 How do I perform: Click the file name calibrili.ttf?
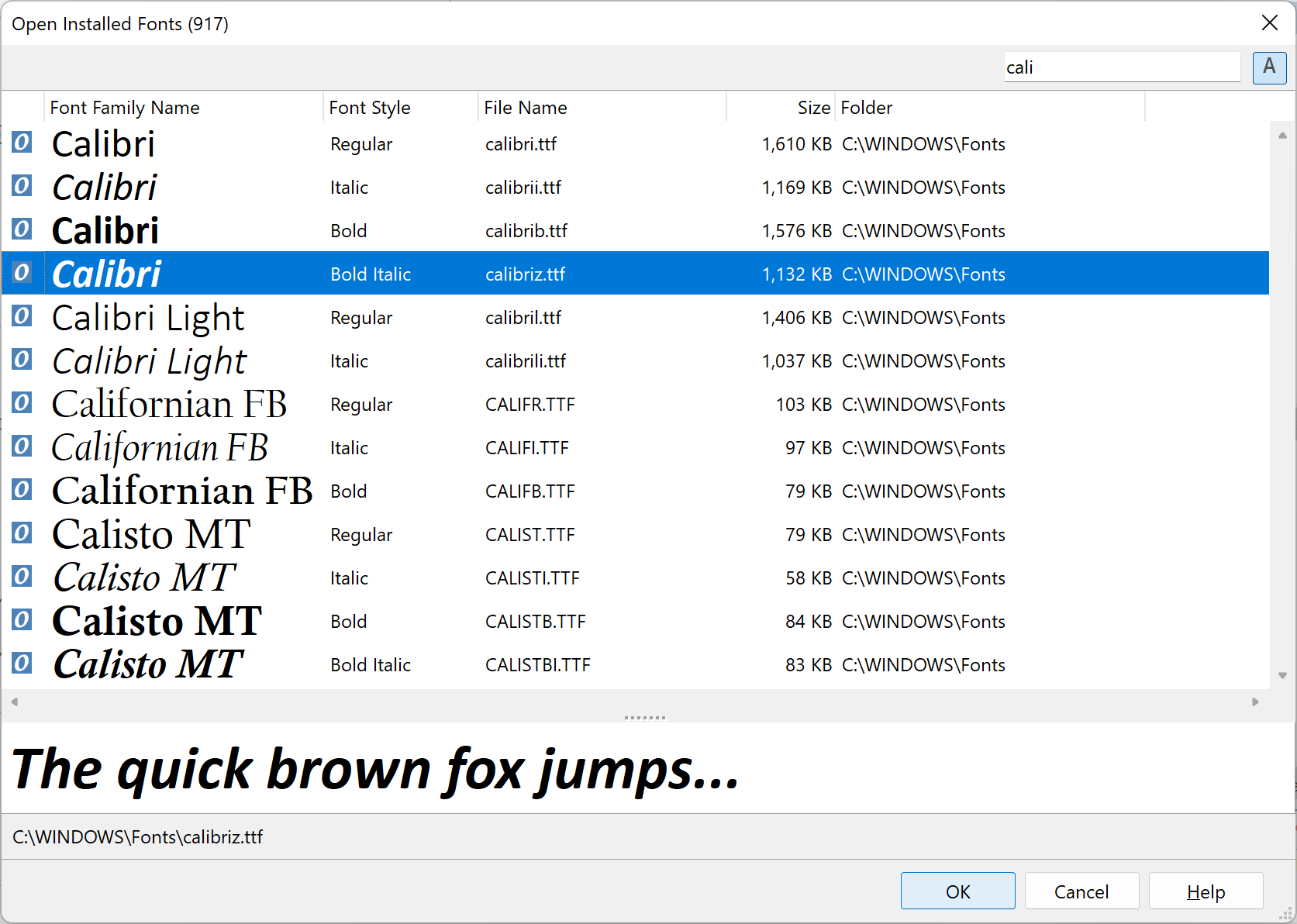[x=525, y=361]
